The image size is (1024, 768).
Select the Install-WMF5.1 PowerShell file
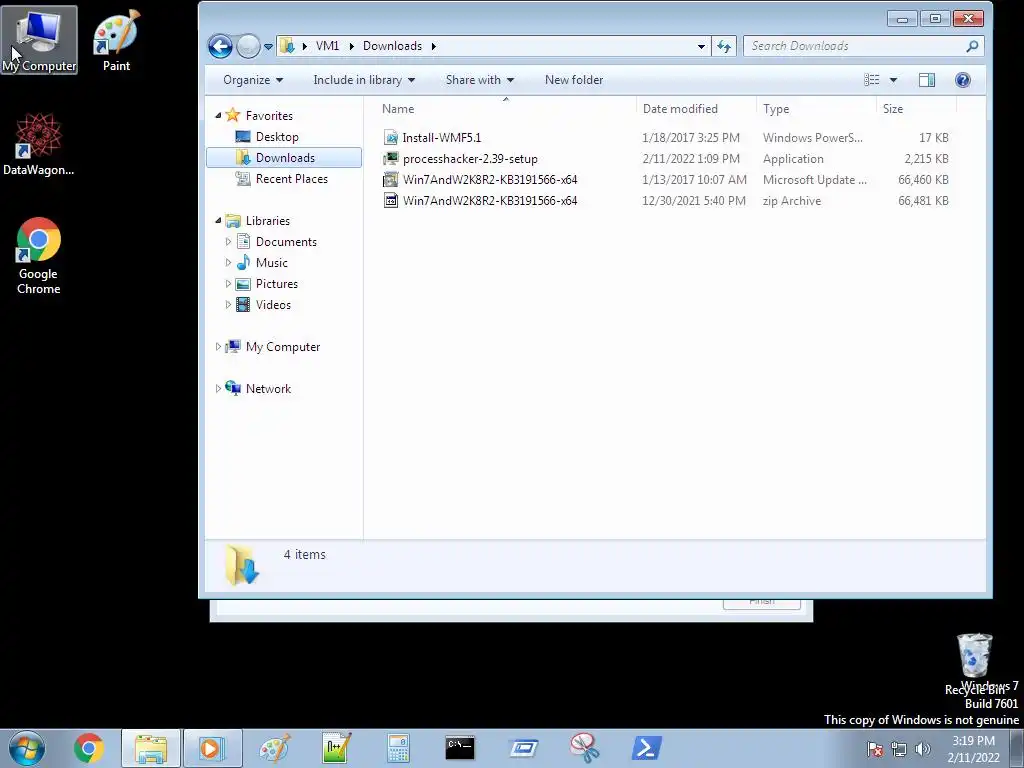[666, 138]
